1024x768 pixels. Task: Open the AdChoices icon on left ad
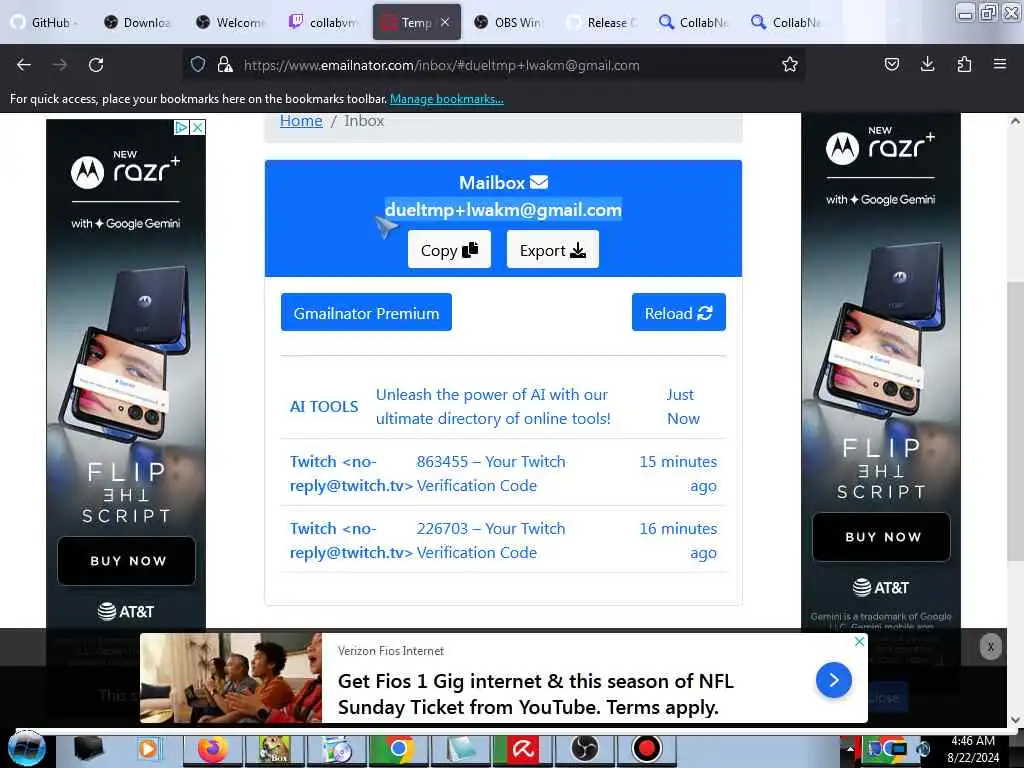coord(182,127)
